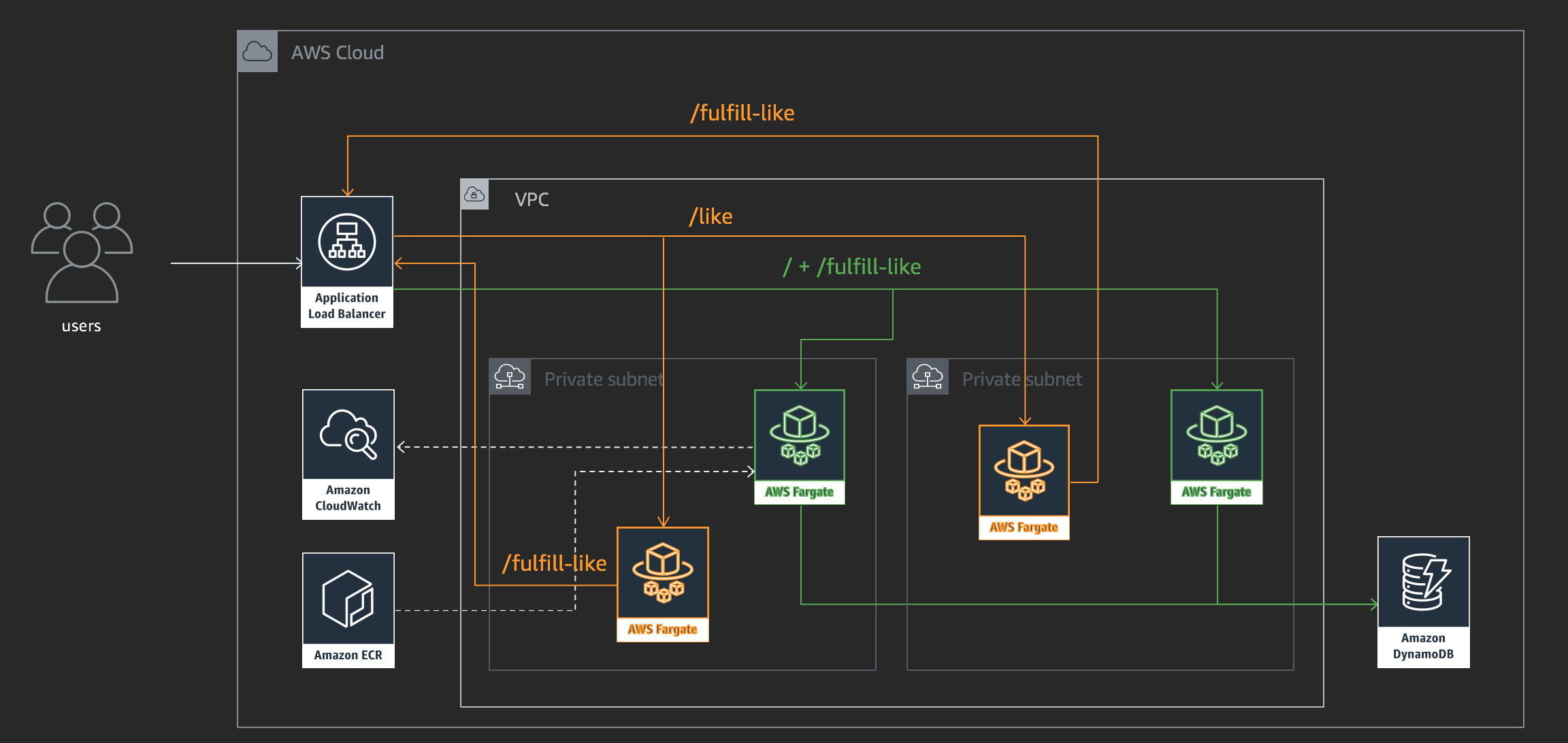Click the Amazon DynamoDB caption
Image resolution: width=1568 pixels, height=743 pixels.
[x=1424, y=646]
